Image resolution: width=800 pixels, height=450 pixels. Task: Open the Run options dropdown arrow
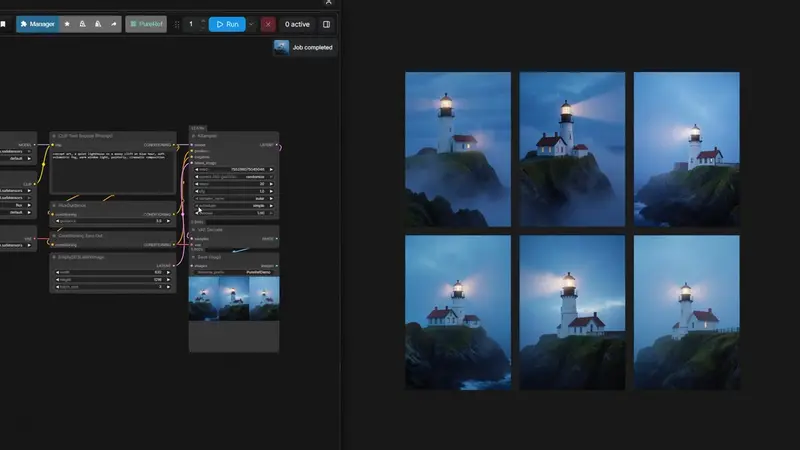coord(252,24)
